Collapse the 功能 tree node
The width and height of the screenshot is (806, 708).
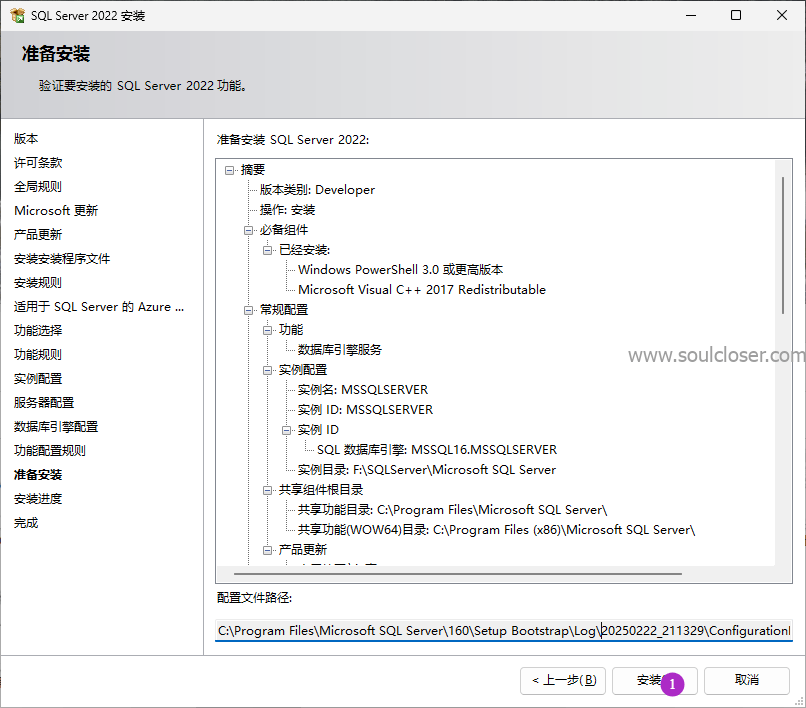(x=267, y=330)
